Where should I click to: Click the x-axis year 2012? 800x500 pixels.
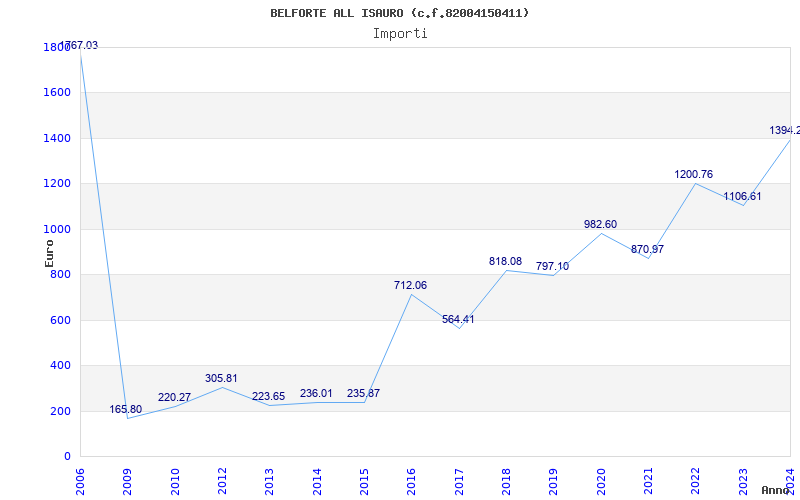(222, 482)
